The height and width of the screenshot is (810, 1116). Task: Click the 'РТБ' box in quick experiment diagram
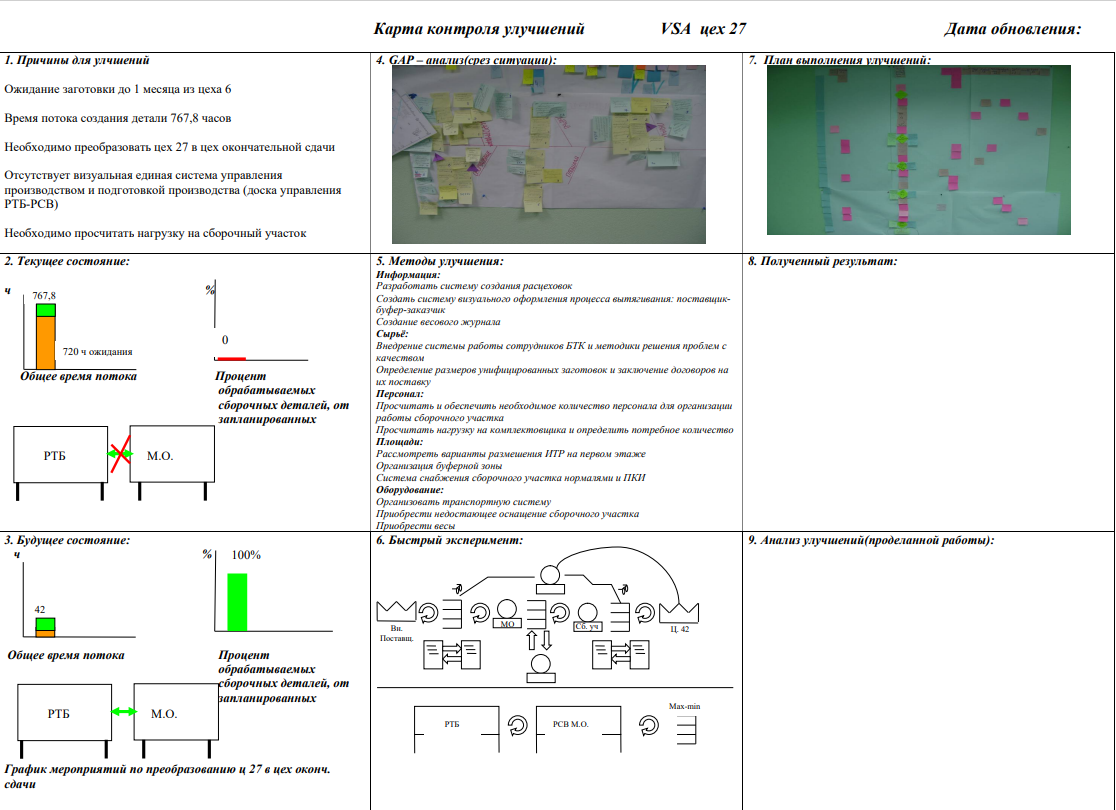click(456, 729)
